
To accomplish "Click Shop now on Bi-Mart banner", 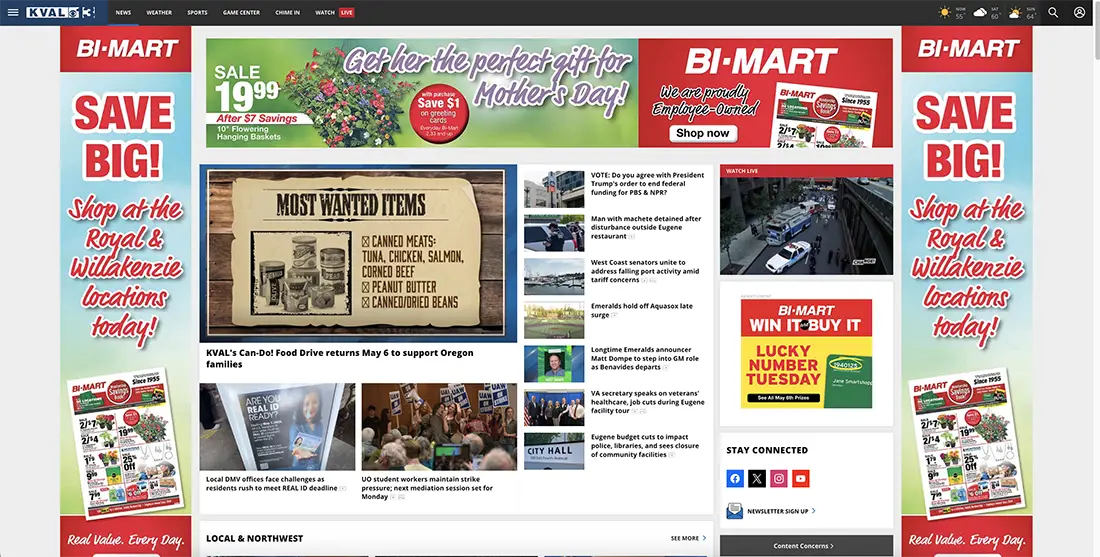I will [x=702, y=133].
